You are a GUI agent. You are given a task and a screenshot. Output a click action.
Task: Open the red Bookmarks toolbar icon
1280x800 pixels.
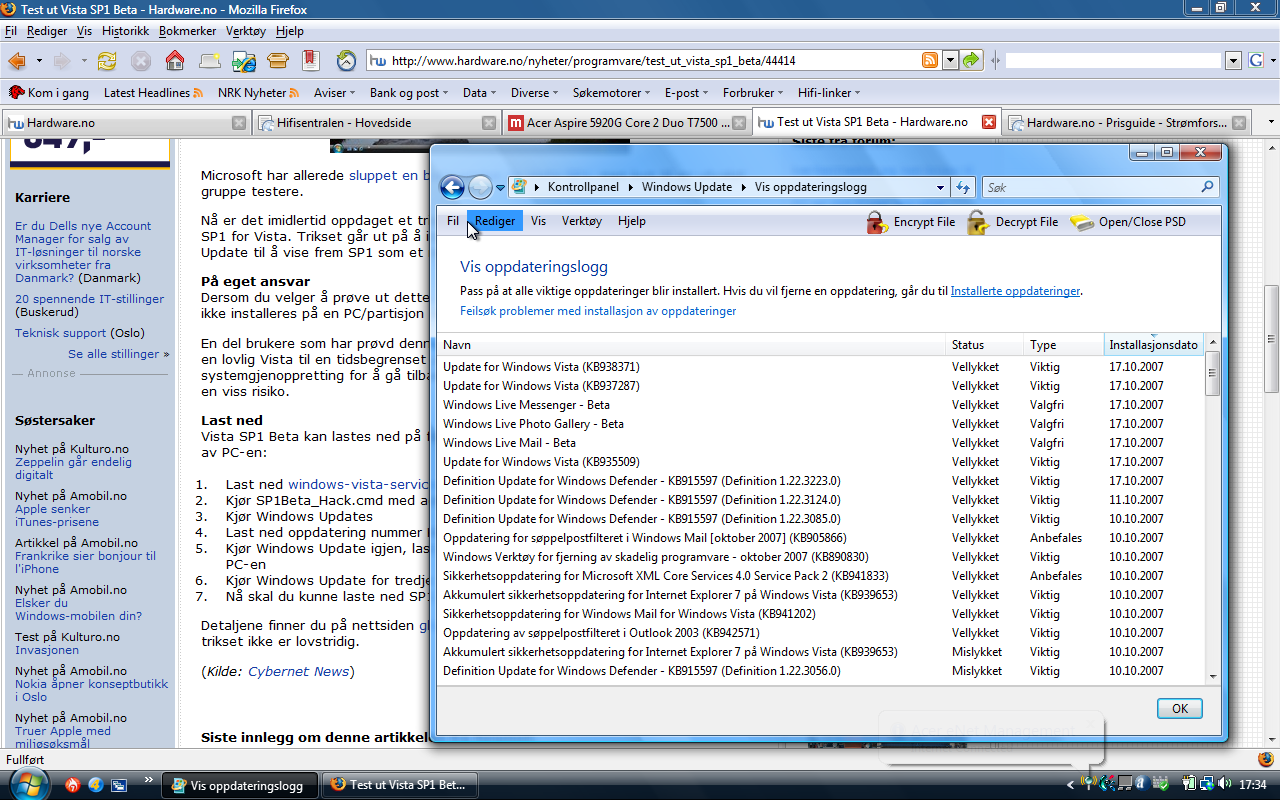[x=311, y=60]
